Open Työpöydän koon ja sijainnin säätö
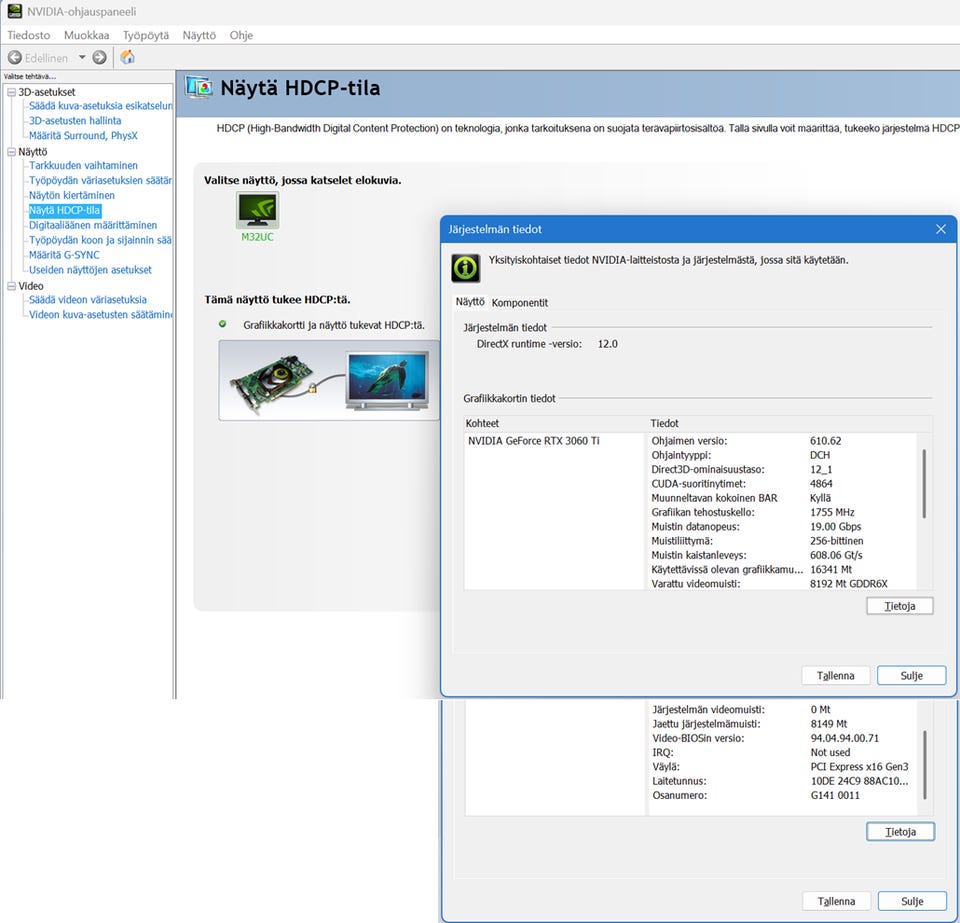960x923 pixels. (x=100, y=240)
